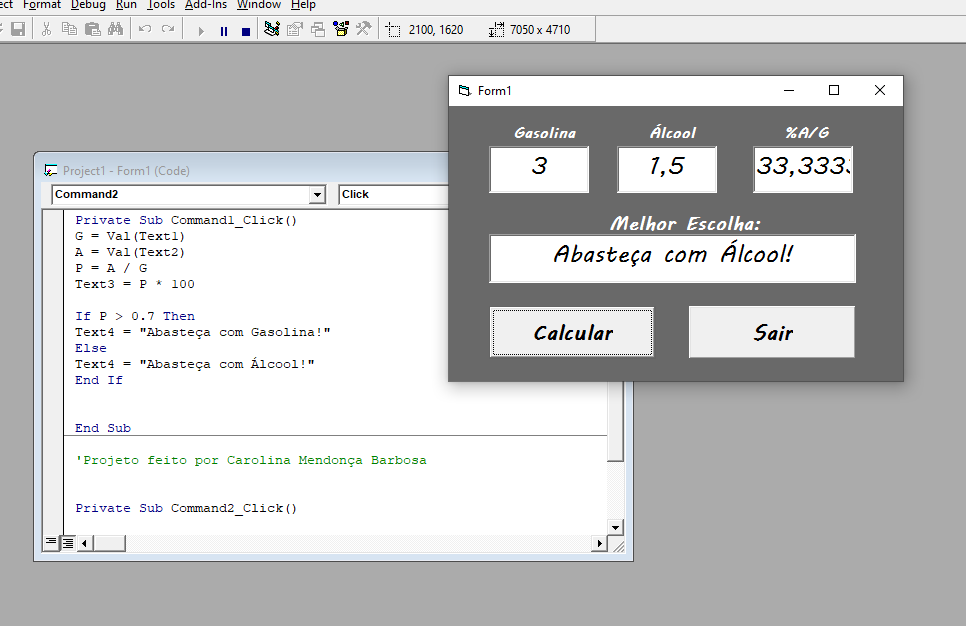Screen dimensions: 966x626
Task: Open the Properties Window toolbar icon
Action: (x=294, y=29)
